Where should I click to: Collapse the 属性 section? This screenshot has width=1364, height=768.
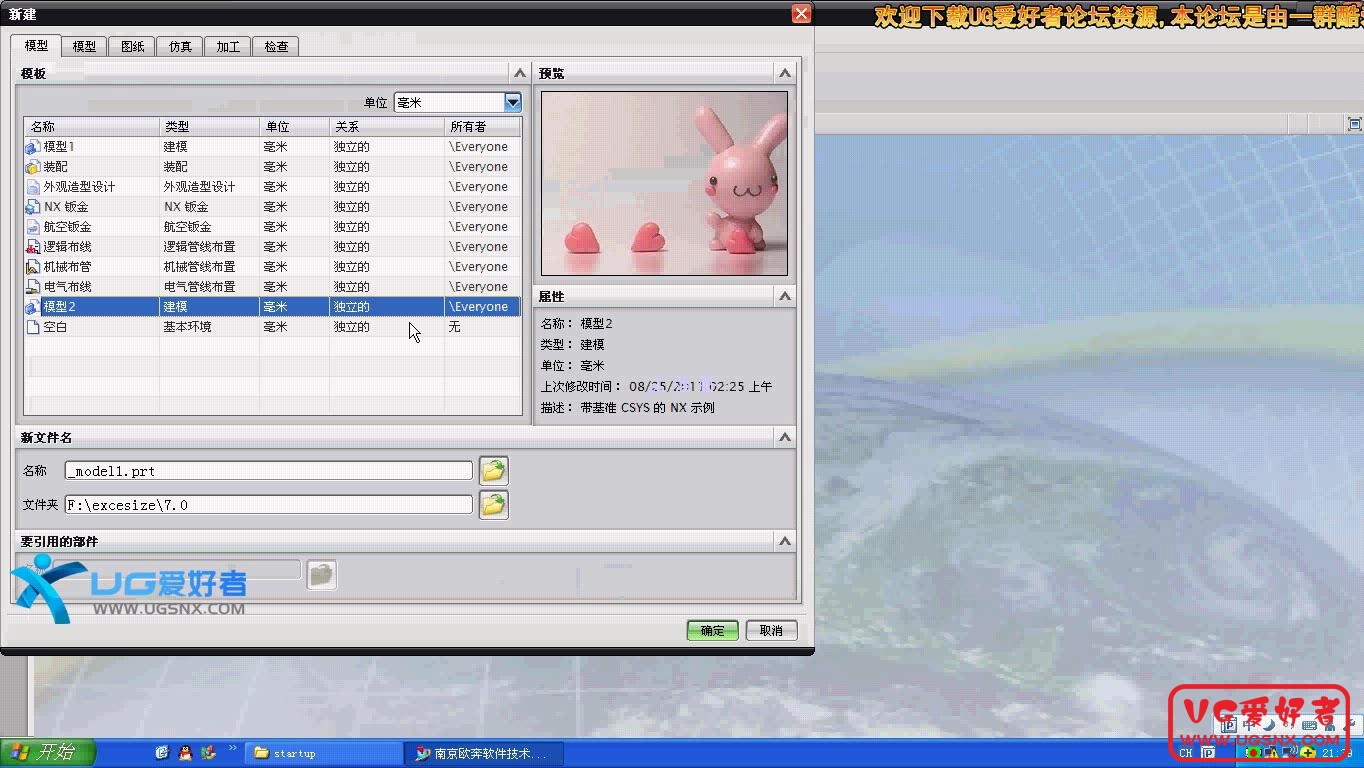(785, 296)
